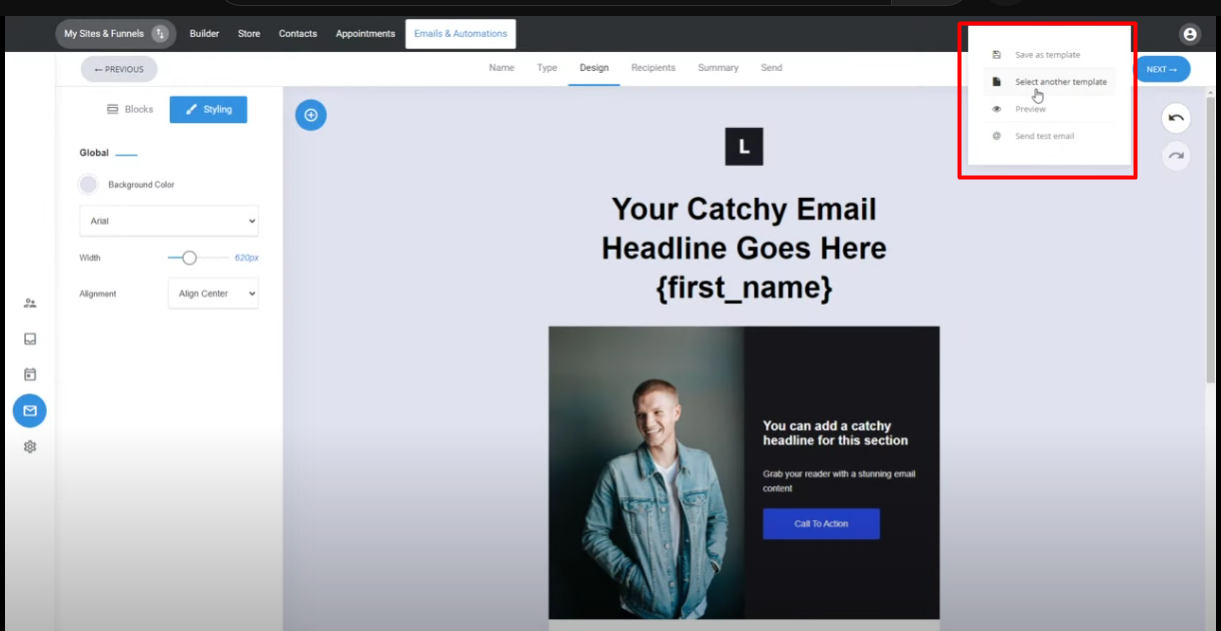The width and height of the screenshot is (1221, 631).
Task: Open the settings gear in left sidebar
Action: [x=30, y=447]
